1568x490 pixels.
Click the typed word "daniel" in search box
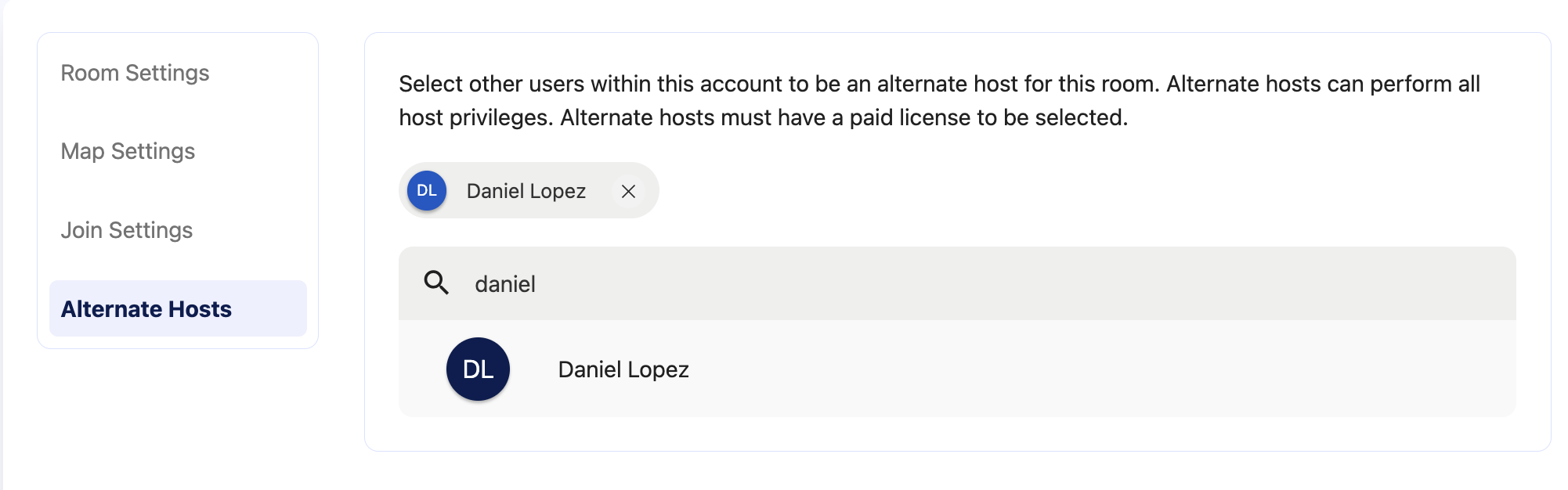[x=505, y=283]
